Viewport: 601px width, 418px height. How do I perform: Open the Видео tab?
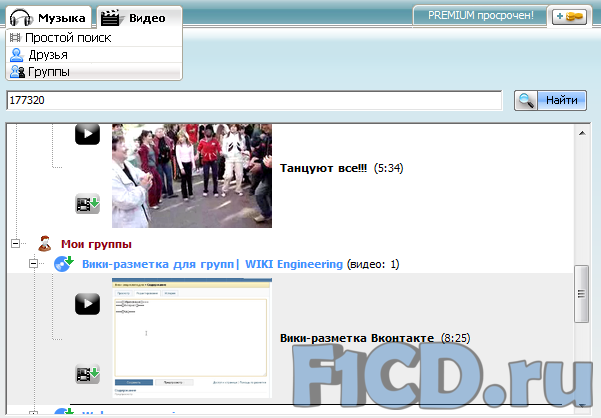pos(139,18)
